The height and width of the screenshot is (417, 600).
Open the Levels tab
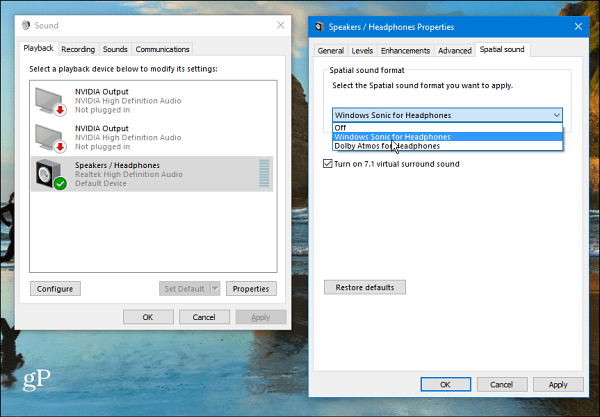tap(362, 50)
